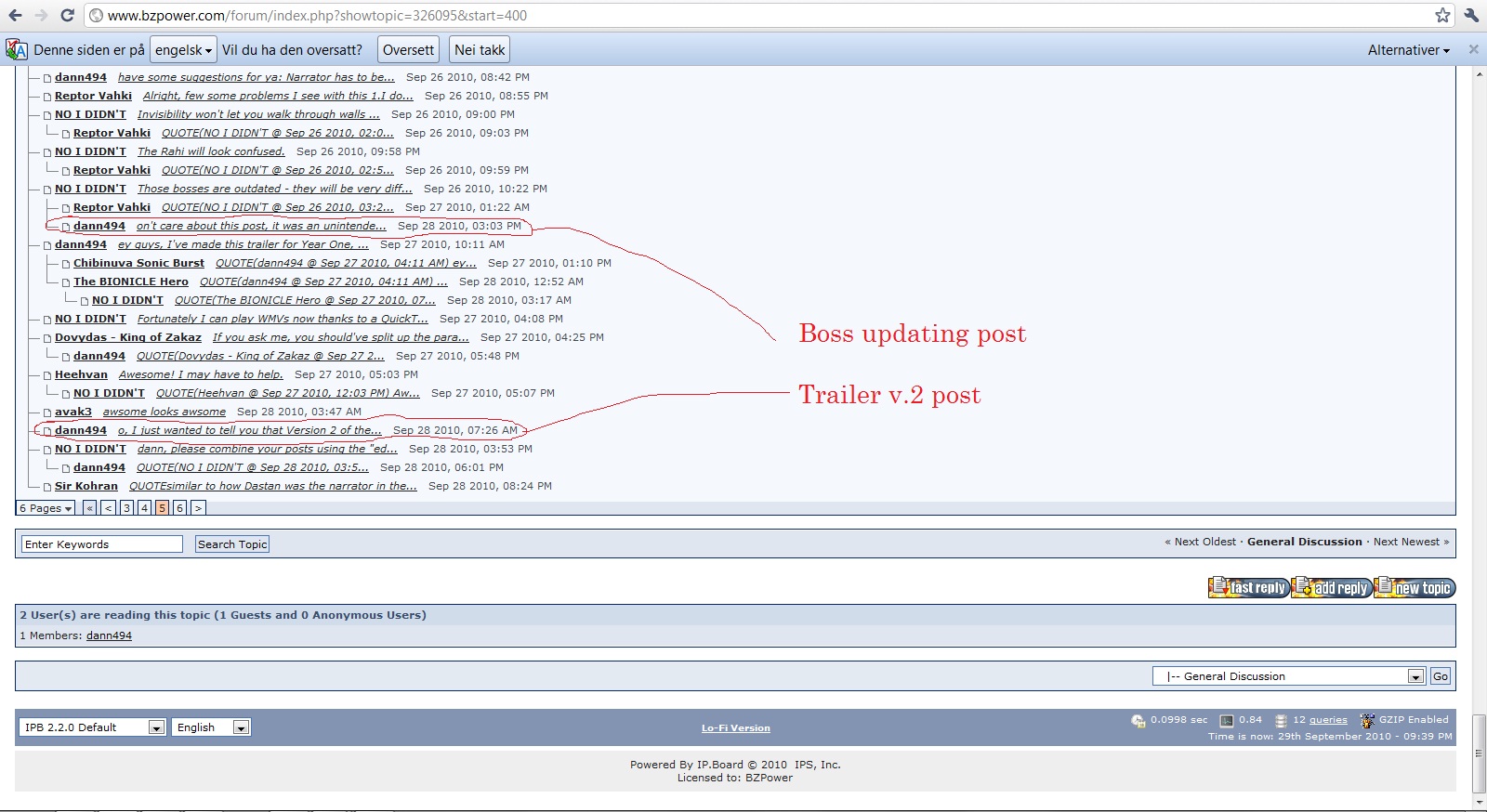
Task: Click the post icon beside The BIONICLE Hero
Action: click(x=66, y=282)
